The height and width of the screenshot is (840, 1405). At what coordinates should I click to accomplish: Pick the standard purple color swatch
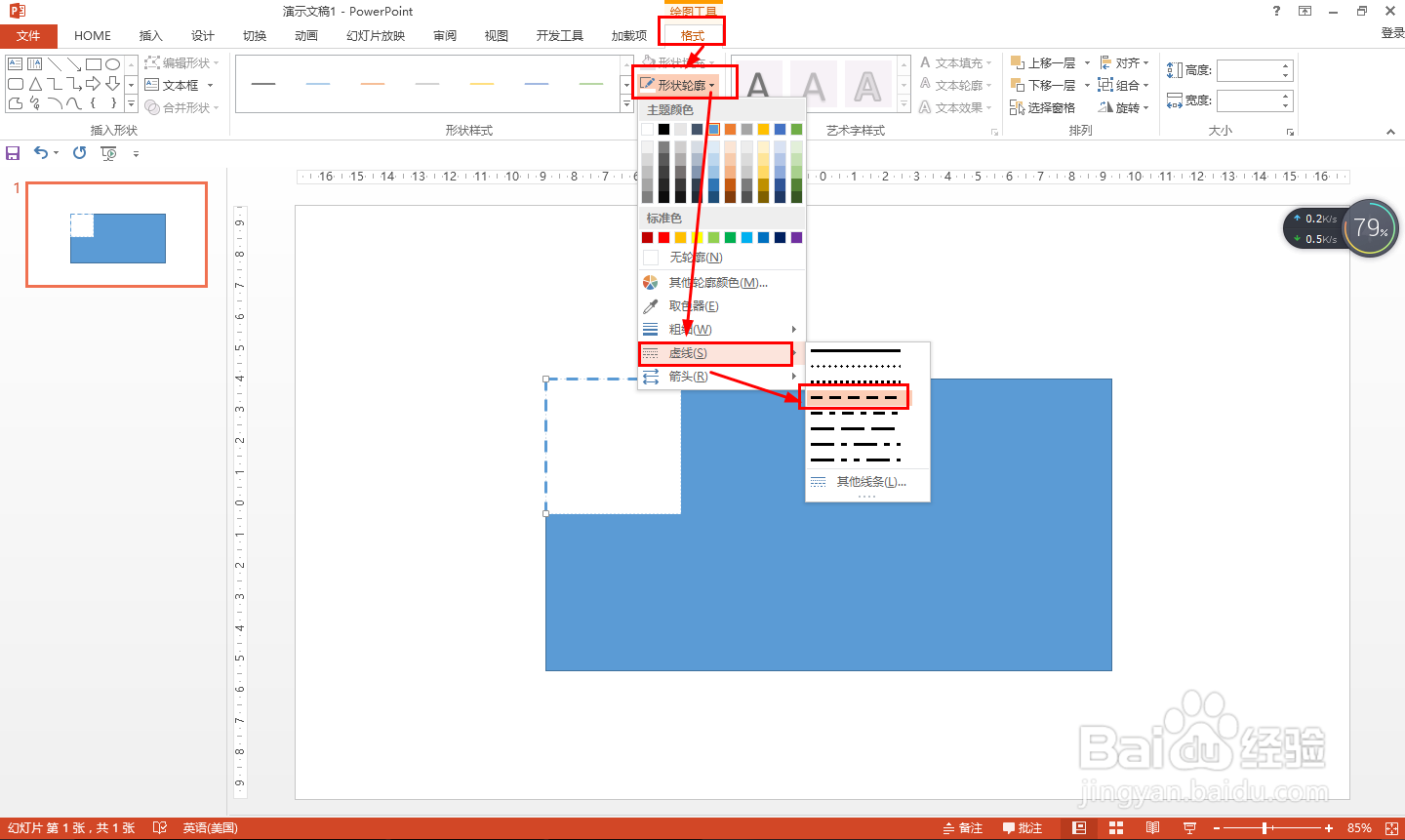pyautogui.click(x=797, y=238)
